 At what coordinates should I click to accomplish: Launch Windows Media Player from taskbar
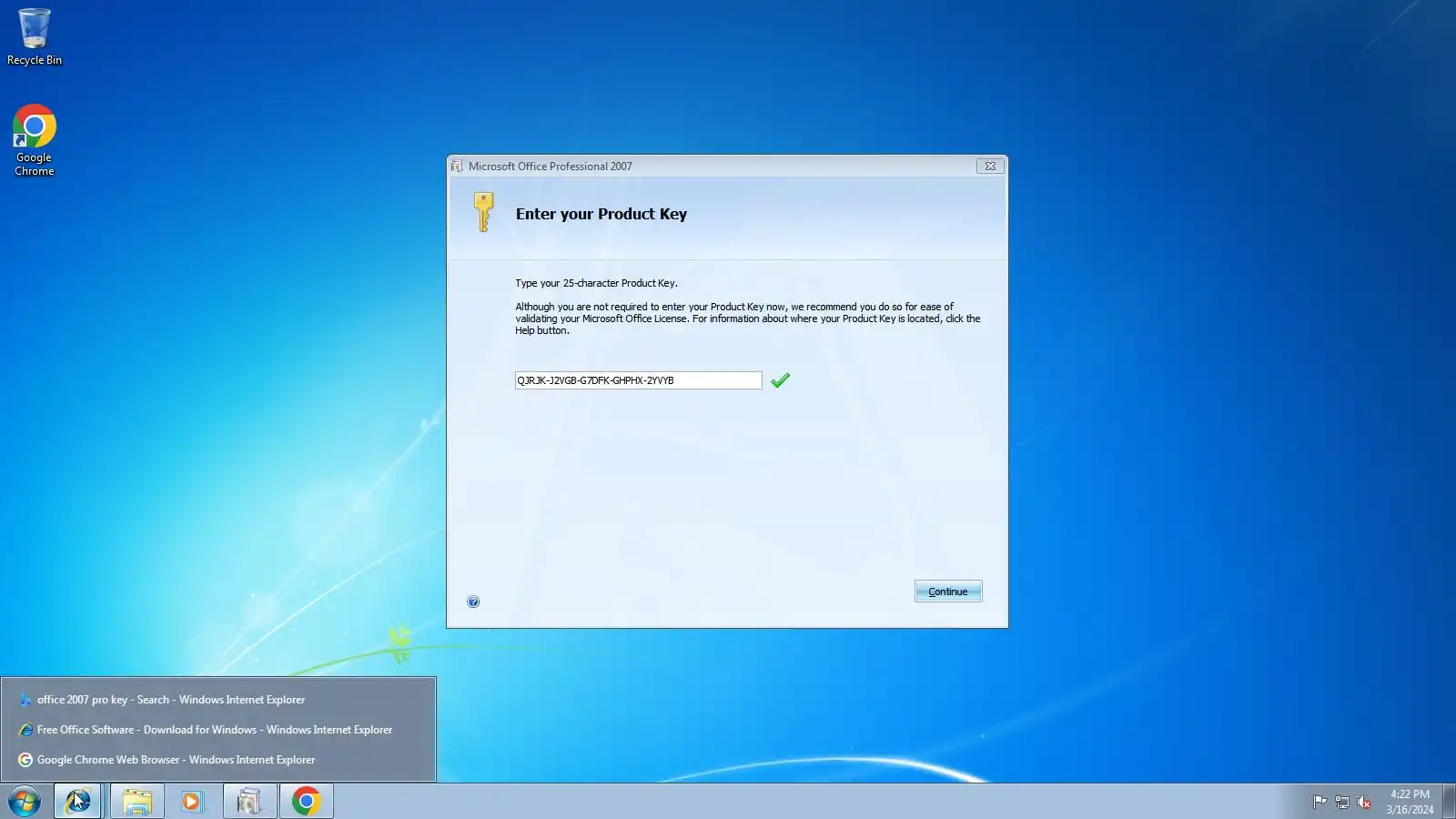pyautogui.click(x=192, y=802)
